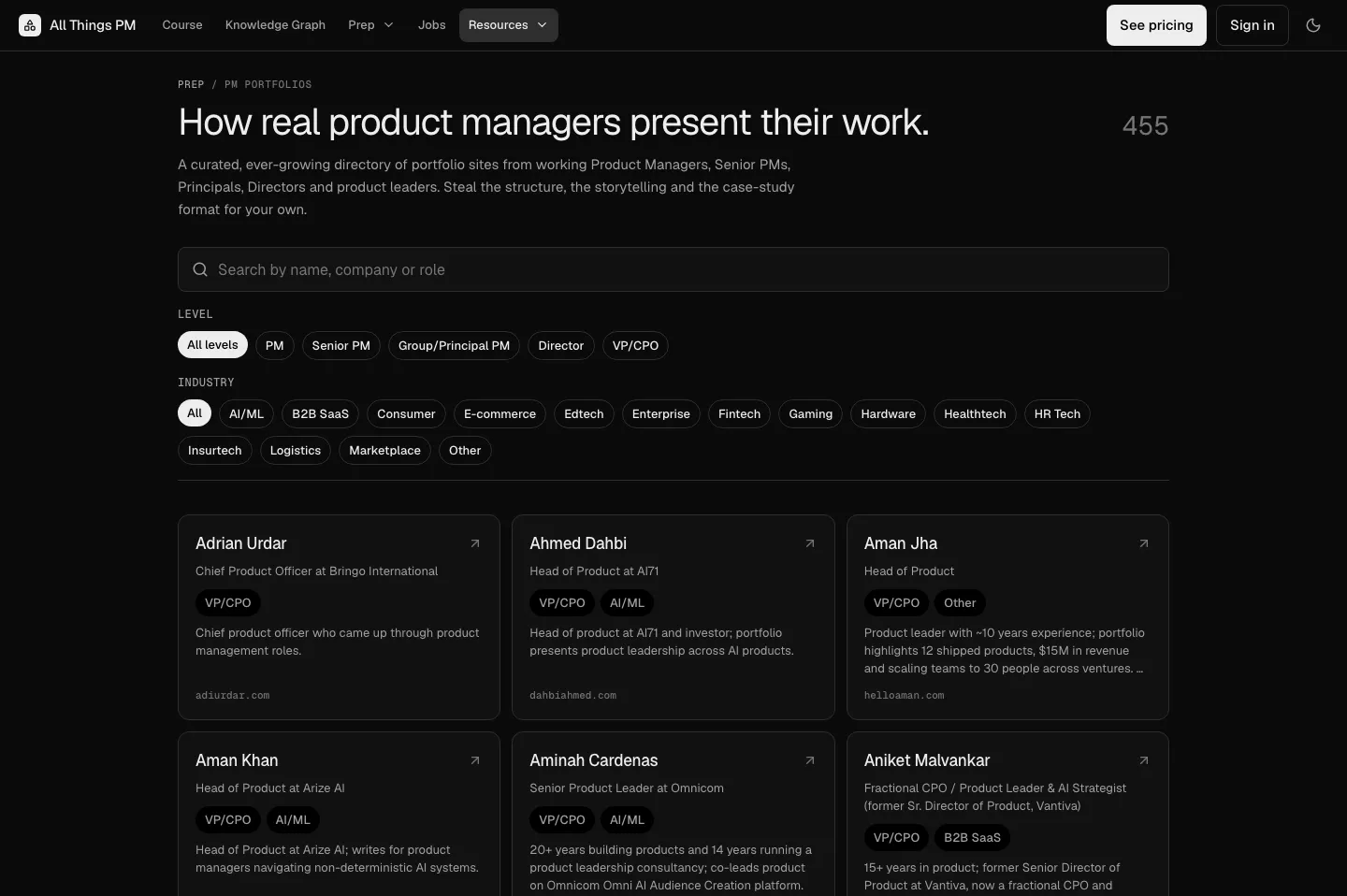
Task: Filter by PM level
Action: pos(274,345)
